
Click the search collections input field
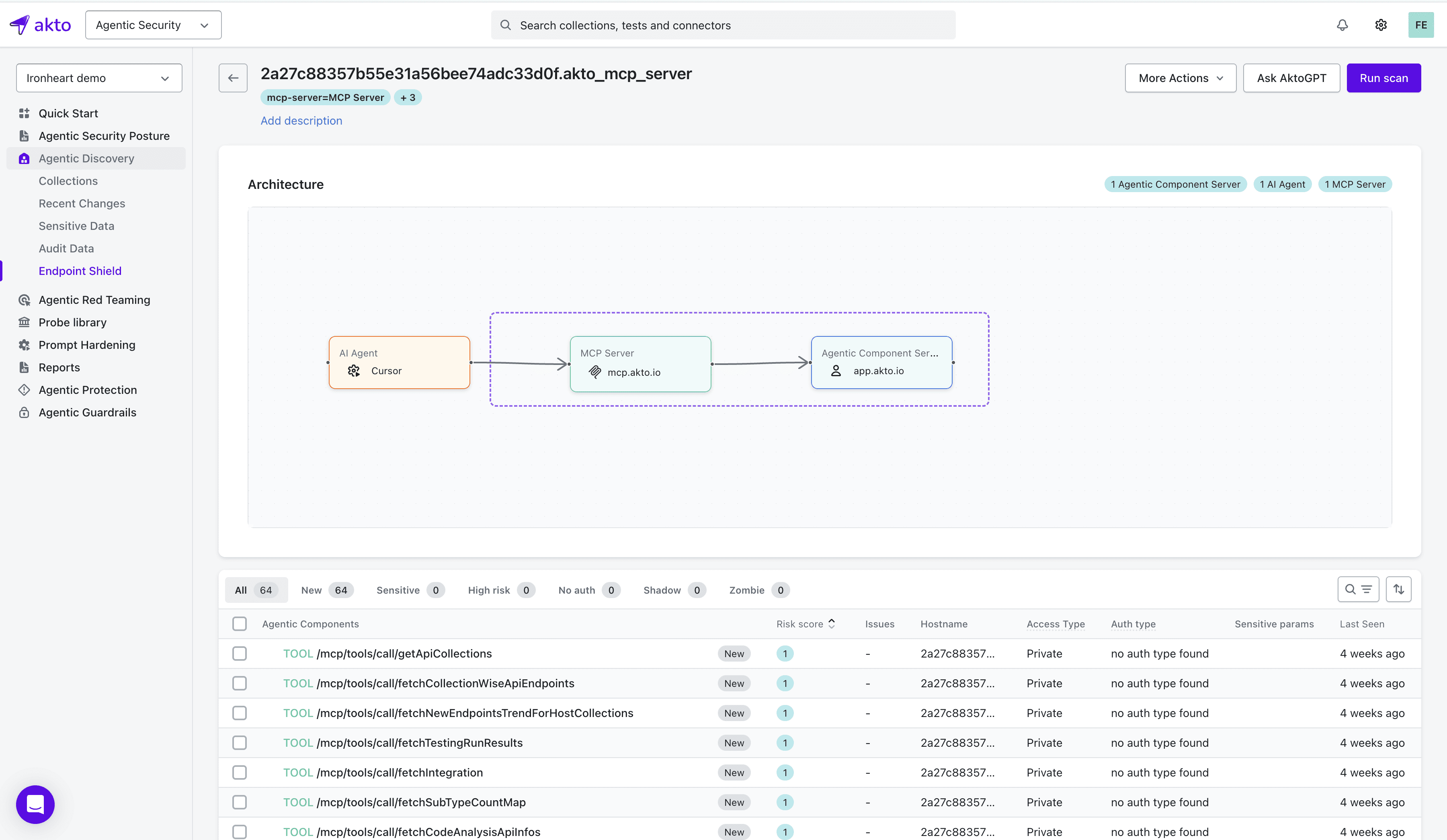tap(723, 25)
